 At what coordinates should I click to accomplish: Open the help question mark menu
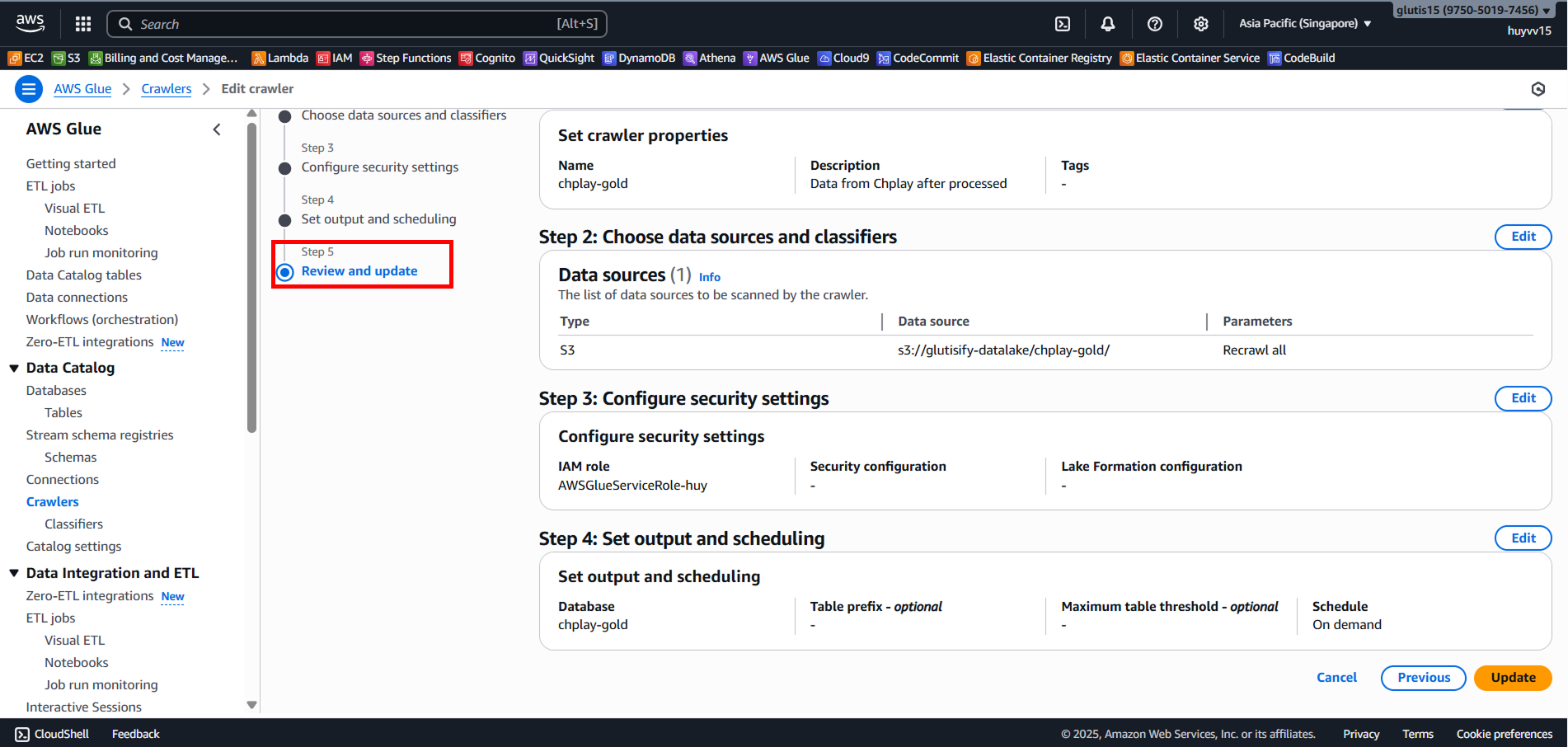[1155, 24]
